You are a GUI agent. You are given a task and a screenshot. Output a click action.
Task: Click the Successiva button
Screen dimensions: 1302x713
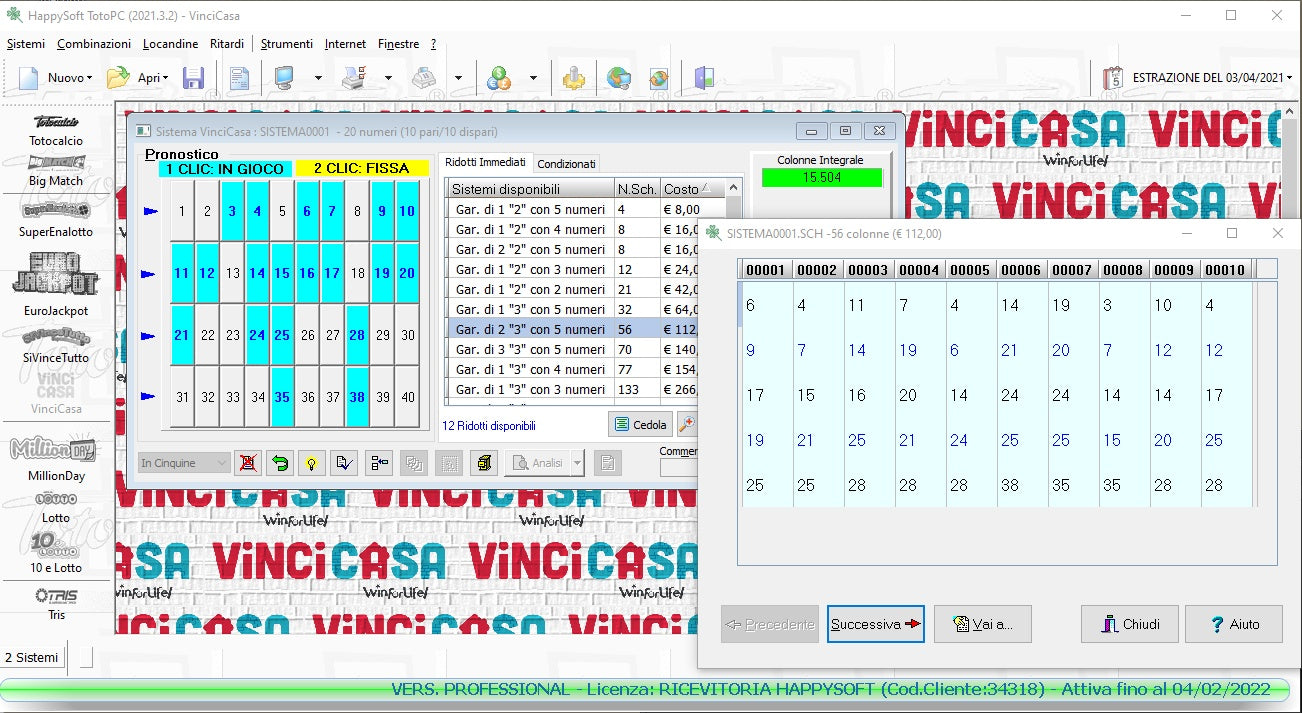click(876, 624)
